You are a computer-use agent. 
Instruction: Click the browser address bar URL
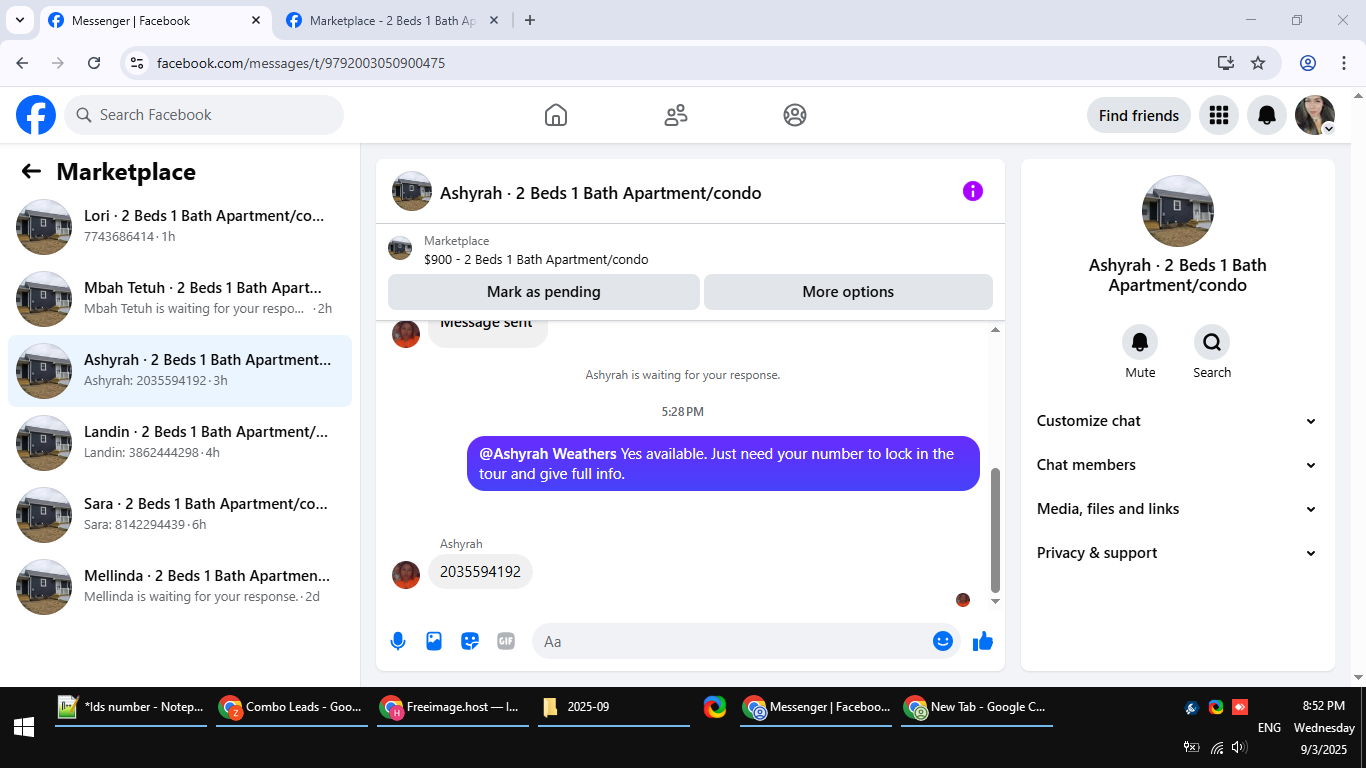pos(301,63)
